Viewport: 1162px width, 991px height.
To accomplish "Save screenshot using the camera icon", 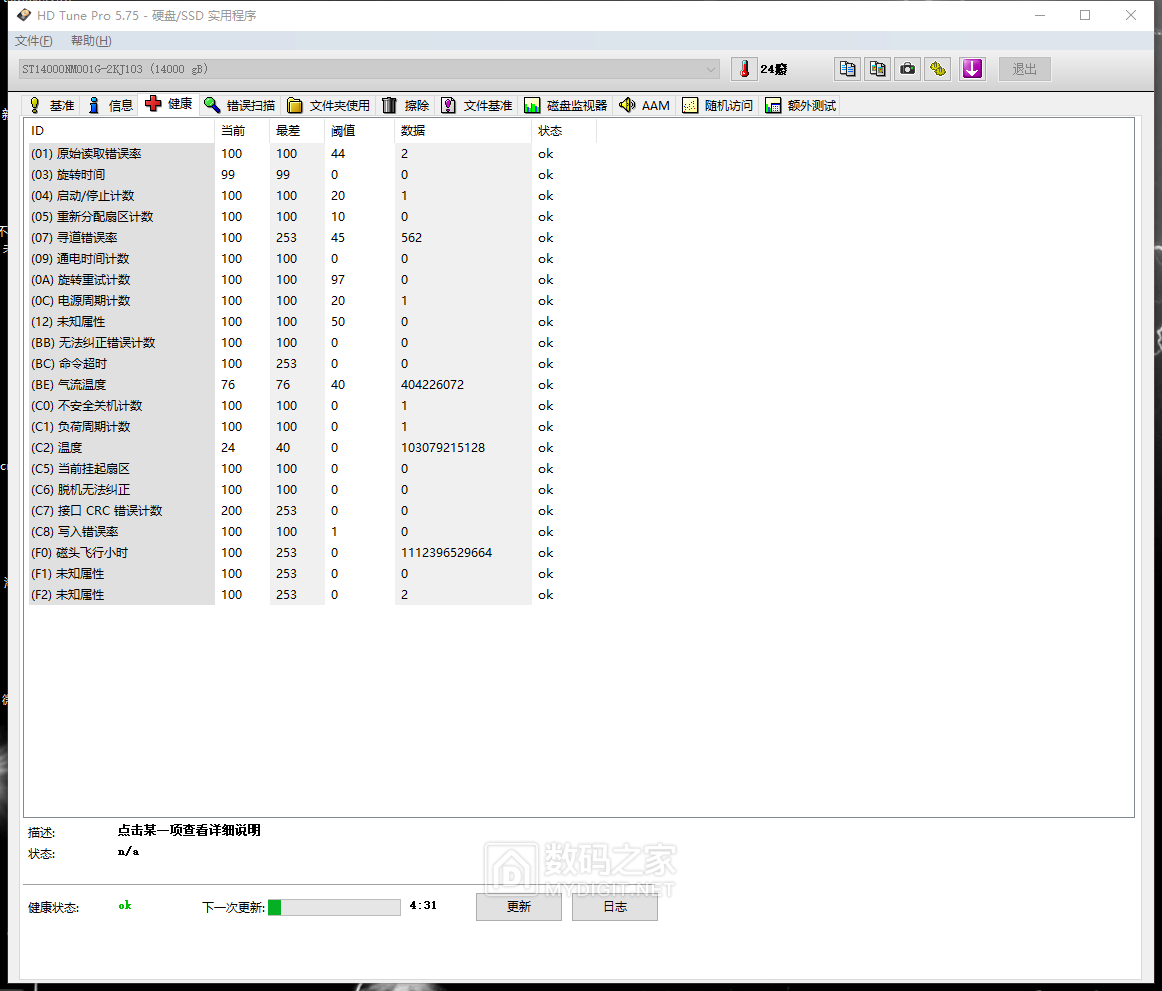I will [907, 69].
